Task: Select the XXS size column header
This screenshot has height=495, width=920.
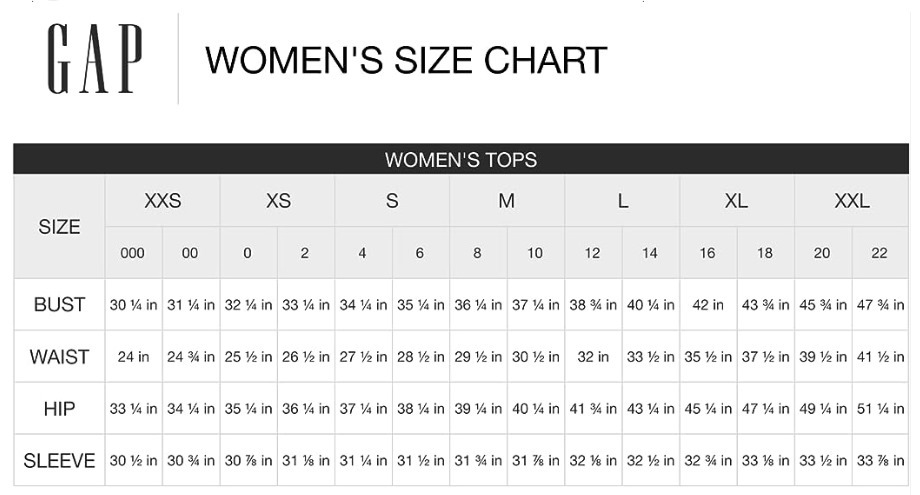Action: pyautogui.click(x=162, y=201)
